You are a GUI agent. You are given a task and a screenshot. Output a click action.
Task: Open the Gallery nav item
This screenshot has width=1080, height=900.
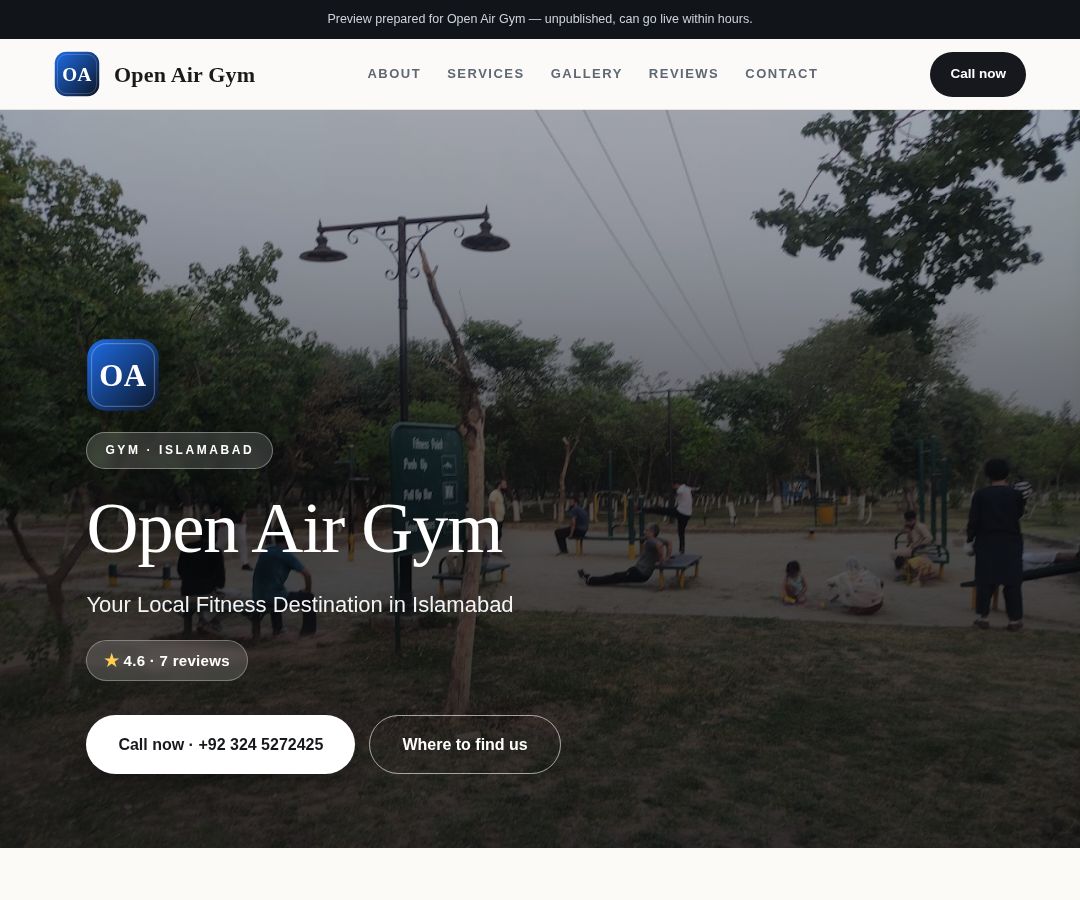click(586, 74)
